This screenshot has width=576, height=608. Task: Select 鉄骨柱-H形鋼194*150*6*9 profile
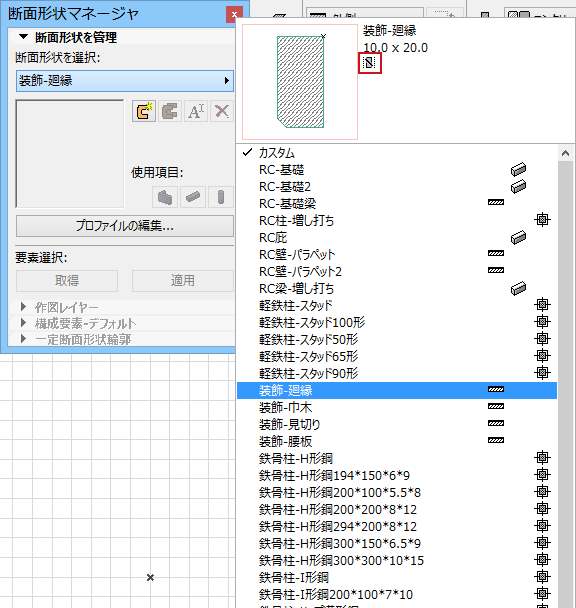(x=397, y=475)
